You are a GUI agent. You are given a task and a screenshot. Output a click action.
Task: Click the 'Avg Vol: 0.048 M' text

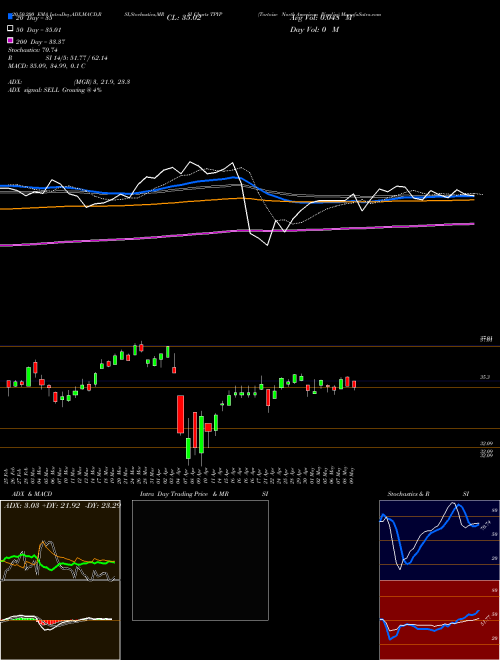tap(321, 18)
